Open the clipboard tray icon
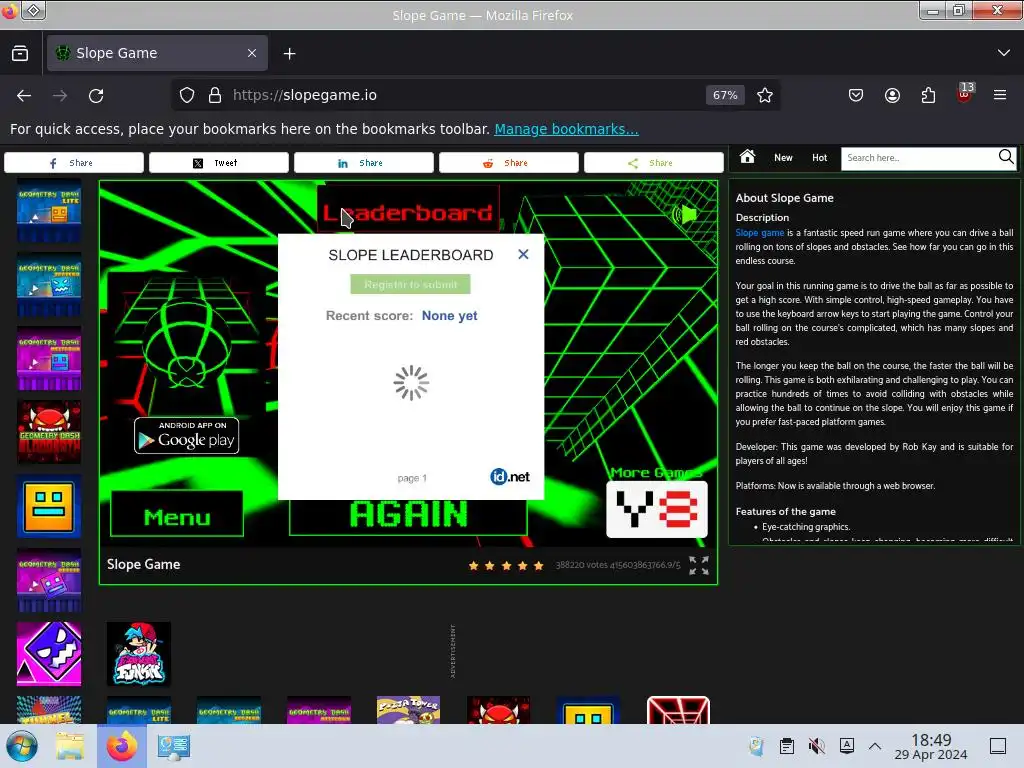This screenshot has height=768, width=1024. [787, 746]
